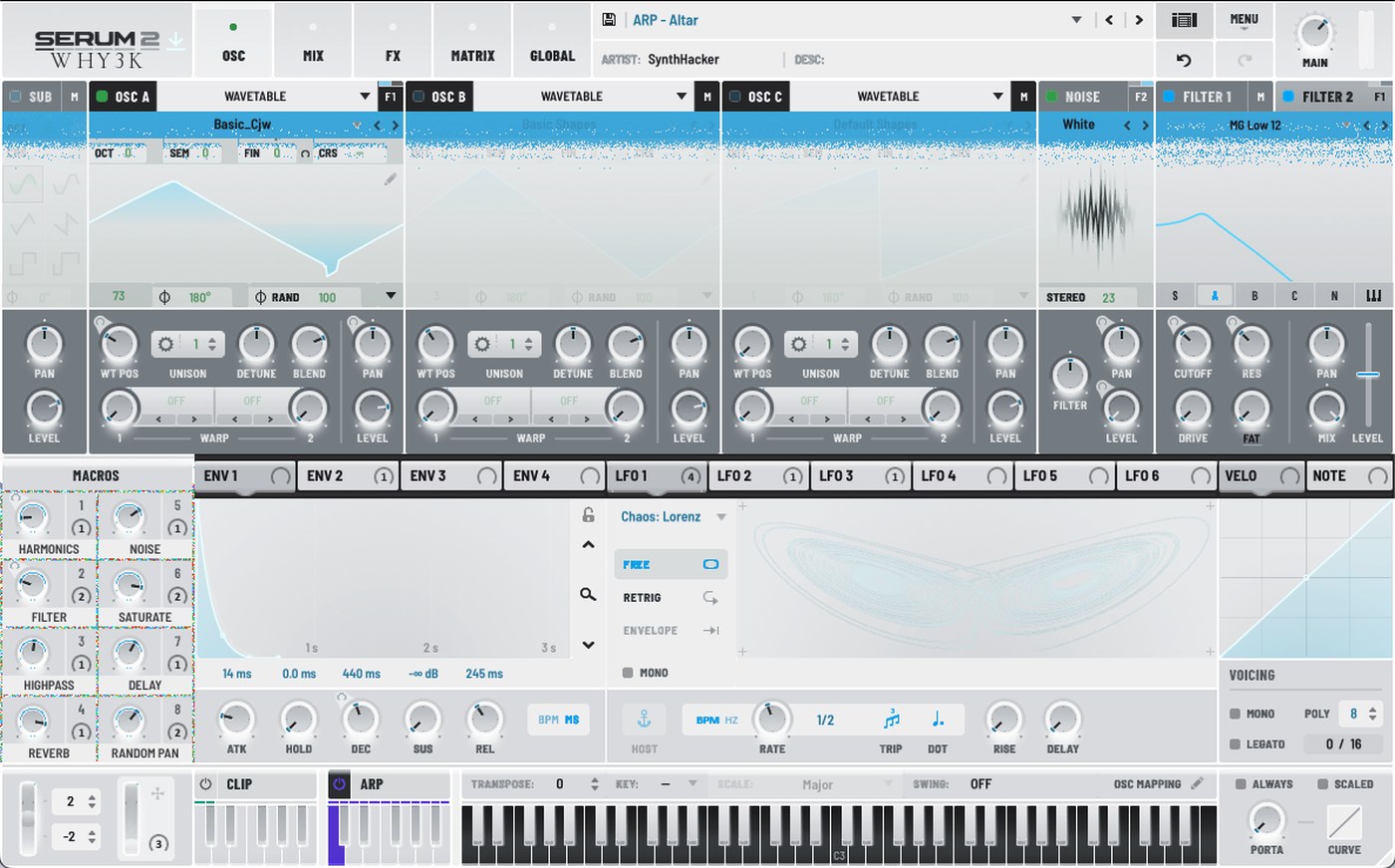Image resolution: width=1395 pixels, height=868 pixels.
Task: Enable the SUB oscillator toggle
Action: point(15,97)
